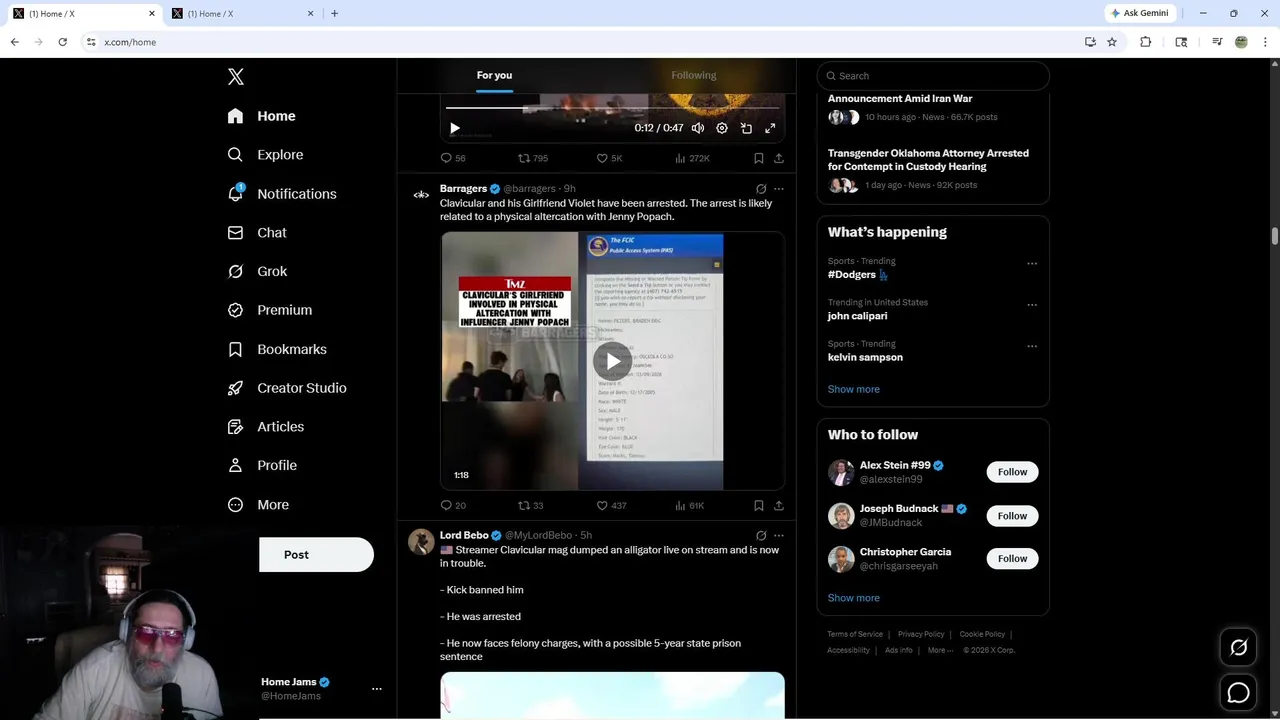Bookmark this page with star icon
This screenshot has height=720, width=1280.
(1112, 42)
